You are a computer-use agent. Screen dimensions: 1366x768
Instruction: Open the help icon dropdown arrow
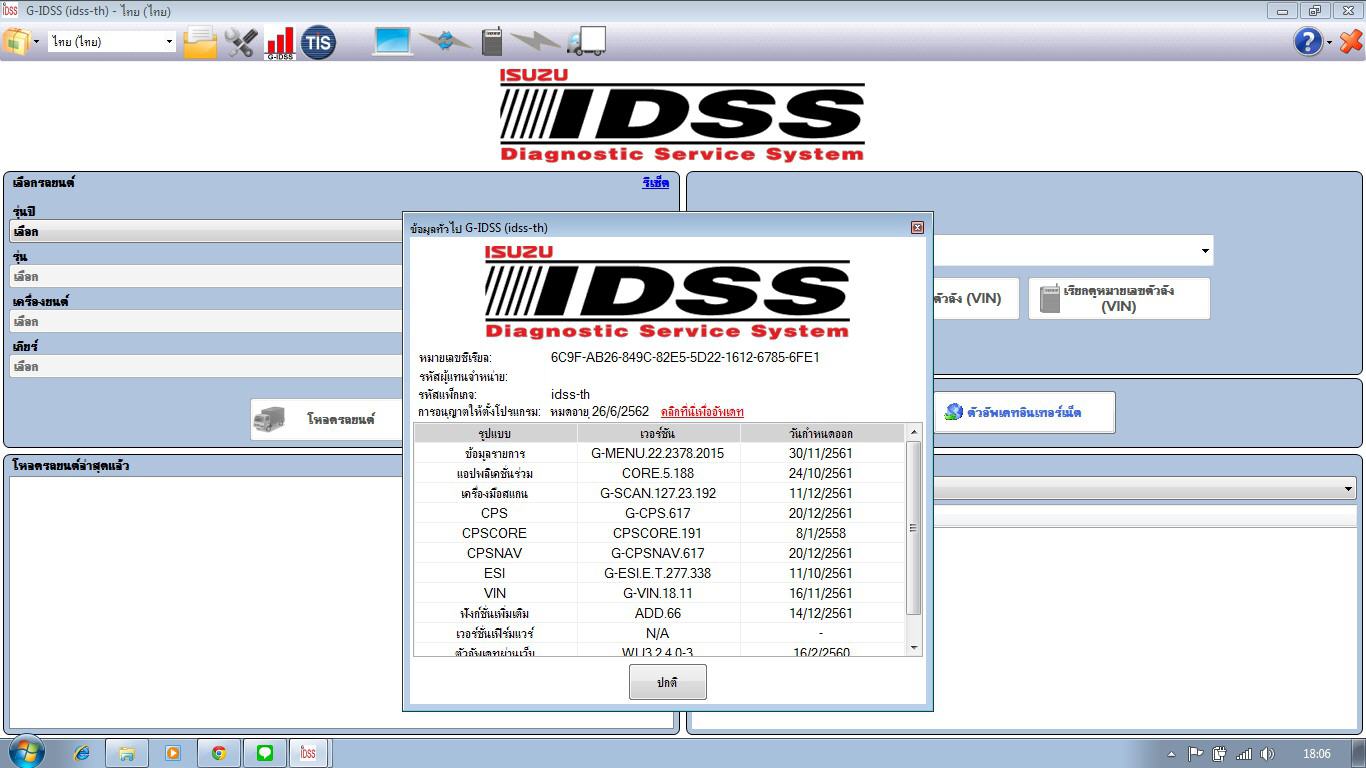tap(1329, 42)
